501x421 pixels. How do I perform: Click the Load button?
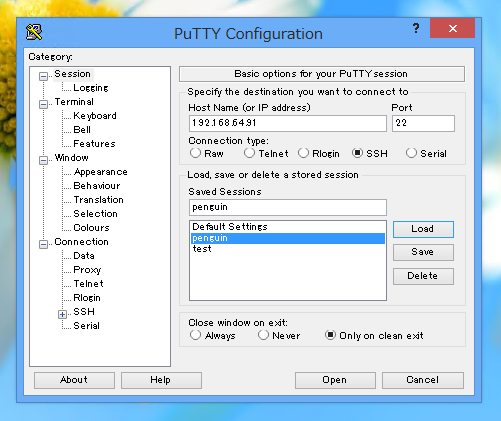tap(423, 229)
